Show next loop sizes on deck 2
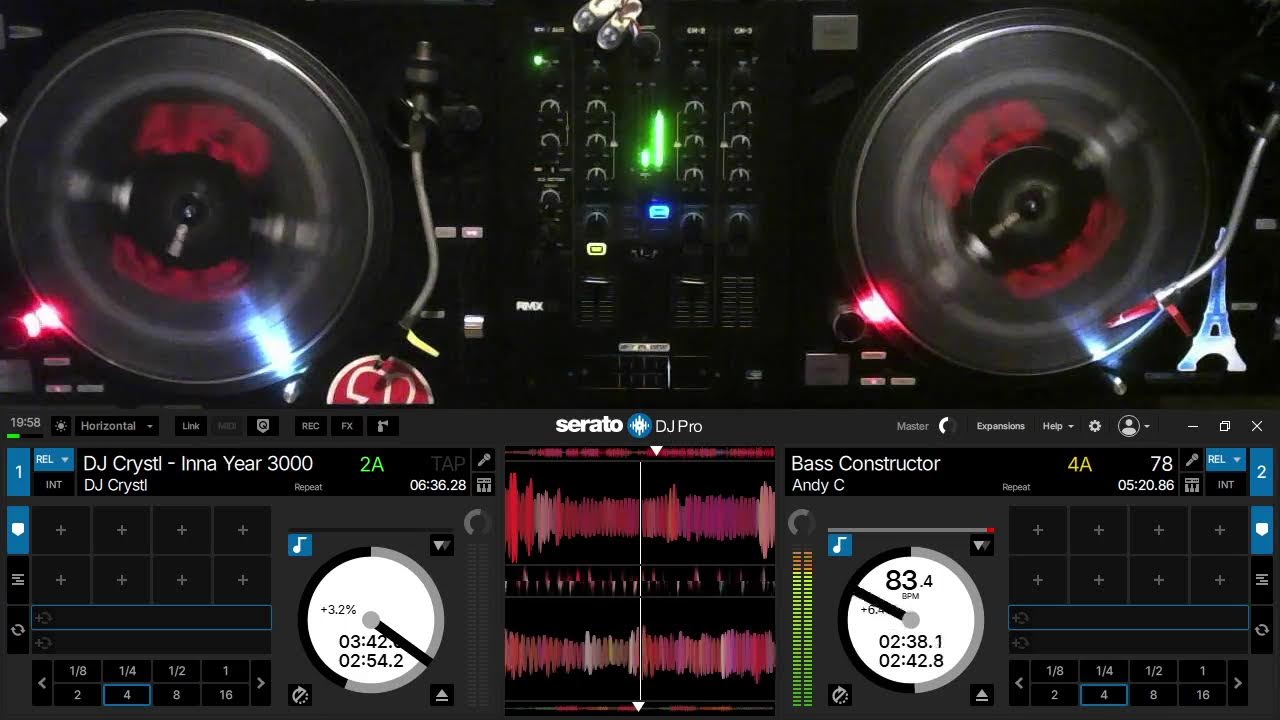This screenshot has width=1280, height=720. 1238,683
